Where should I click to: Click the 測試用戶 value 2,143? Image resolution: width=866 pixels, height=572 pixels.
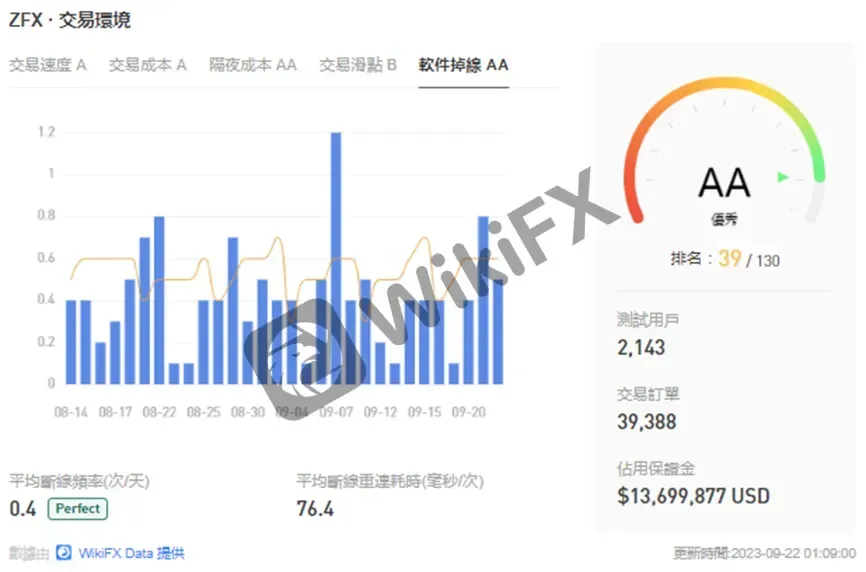click(x=641, y=347)
